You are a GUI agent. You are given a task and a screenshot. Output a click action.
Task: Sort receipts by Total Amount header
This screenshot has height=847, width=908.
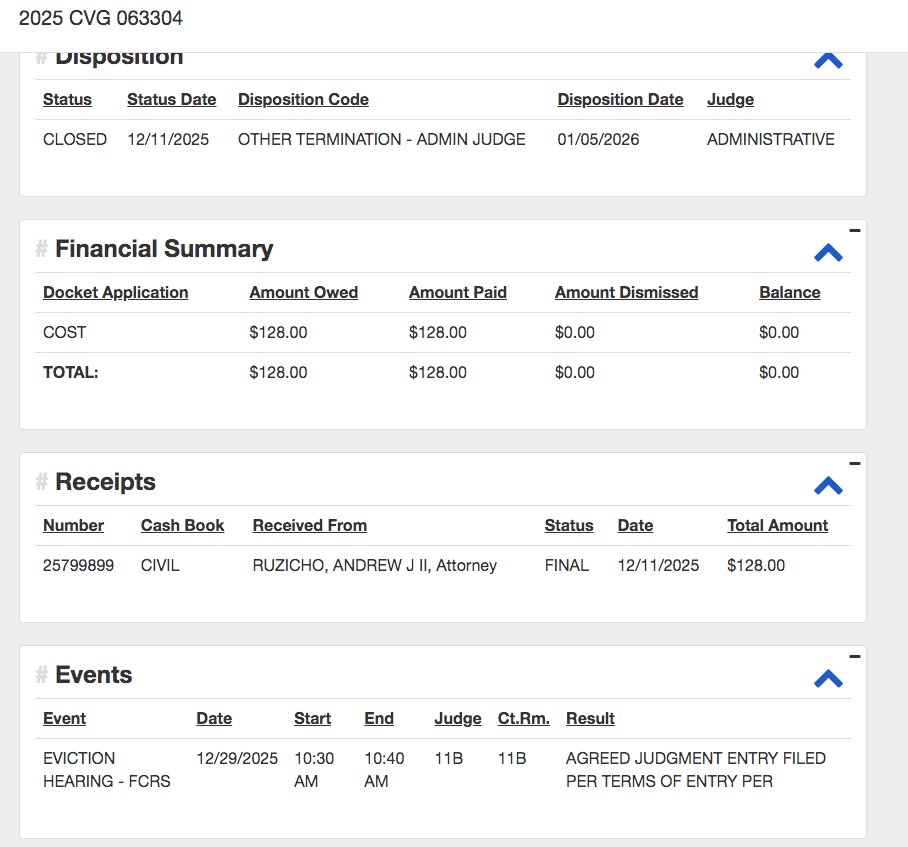coord(777,526)
